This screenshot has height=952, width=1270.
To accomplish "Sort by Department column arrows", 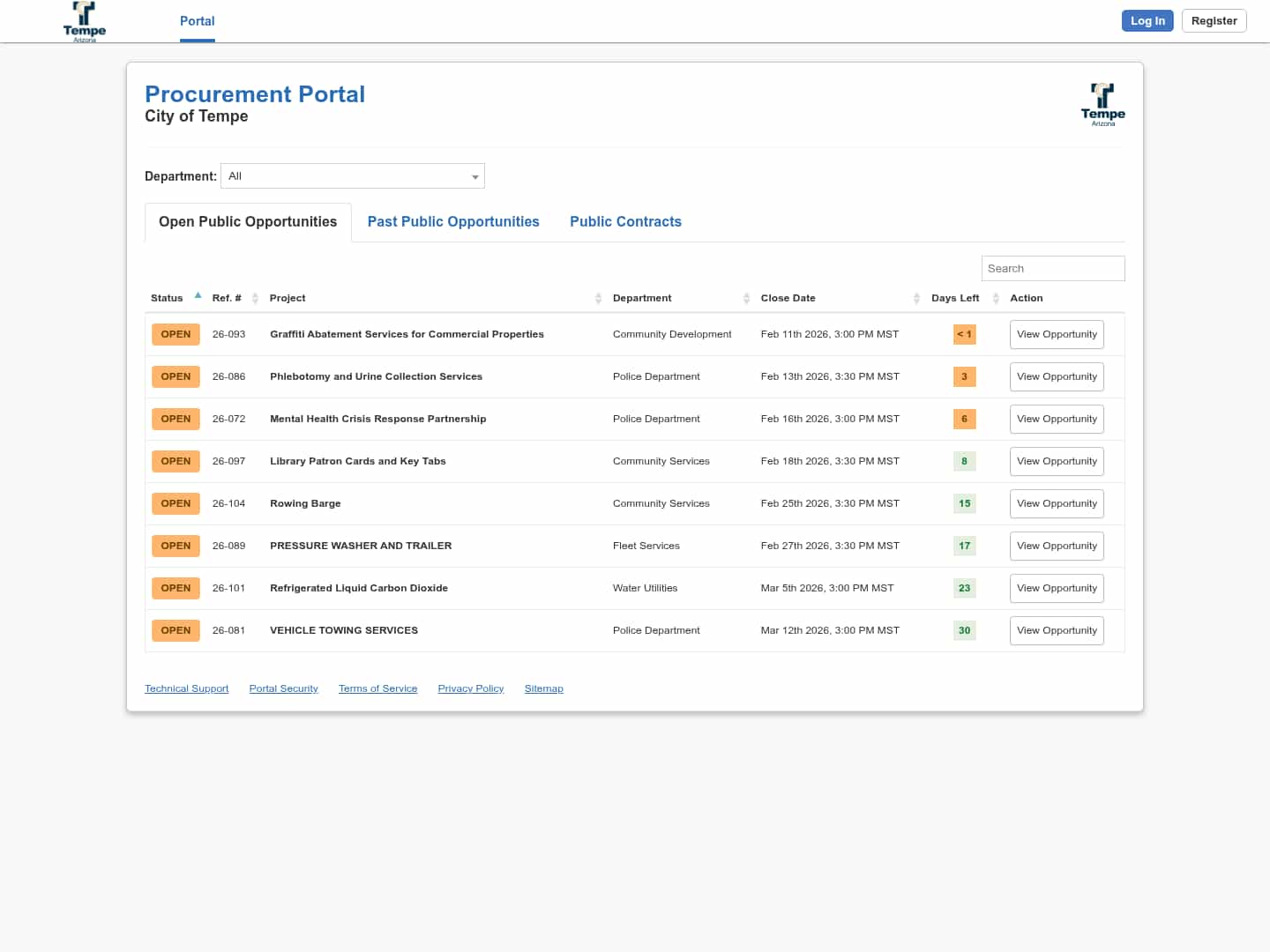I will coord(746,299).
